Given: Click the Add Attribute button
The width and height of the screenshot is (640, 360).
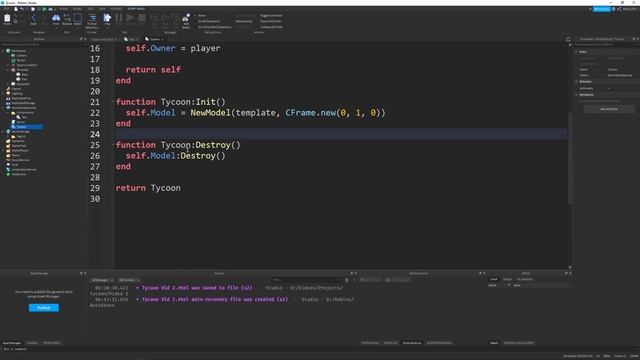Looking at the screenshot, I should point(609,109).
